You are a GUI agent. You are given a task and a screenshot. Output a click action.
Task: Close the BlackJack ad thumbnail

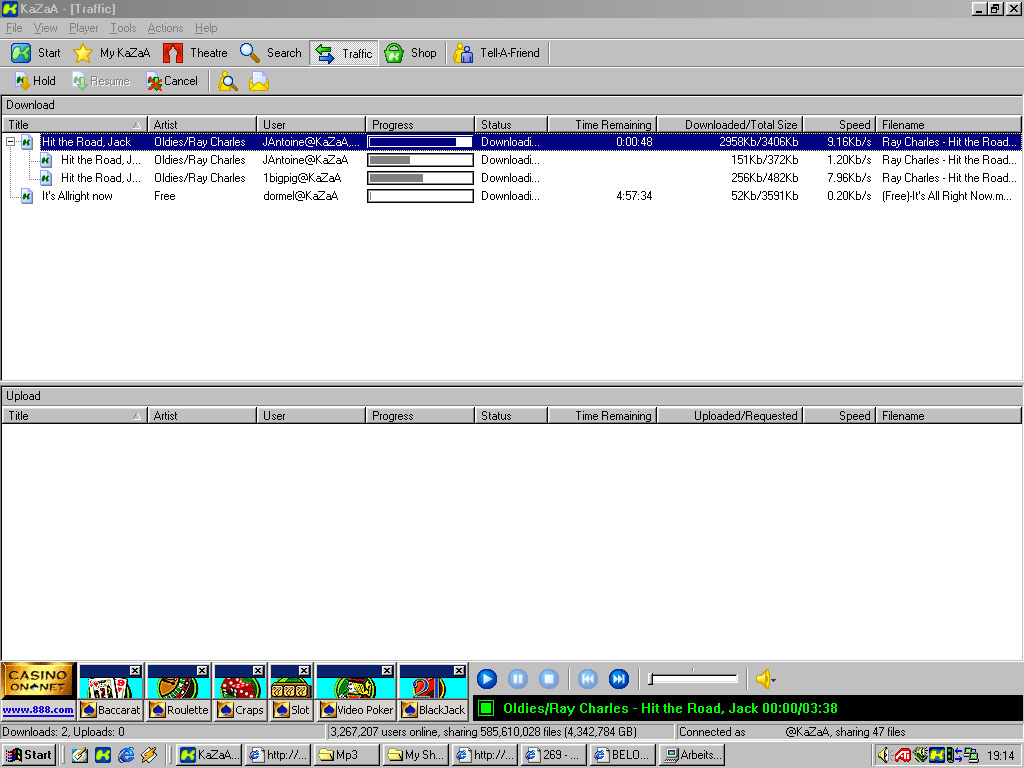tap(459, 671)
